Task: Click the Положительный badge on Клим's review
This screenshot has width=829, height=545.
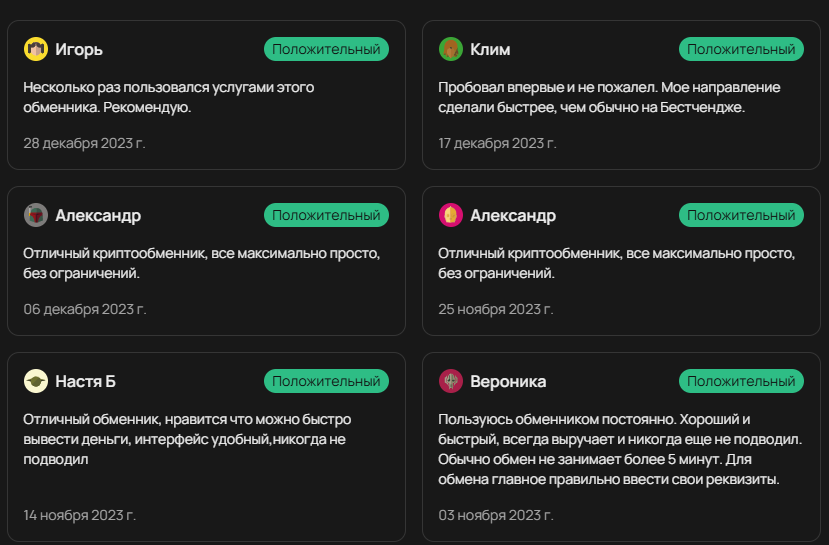Action: click(741, 49)
